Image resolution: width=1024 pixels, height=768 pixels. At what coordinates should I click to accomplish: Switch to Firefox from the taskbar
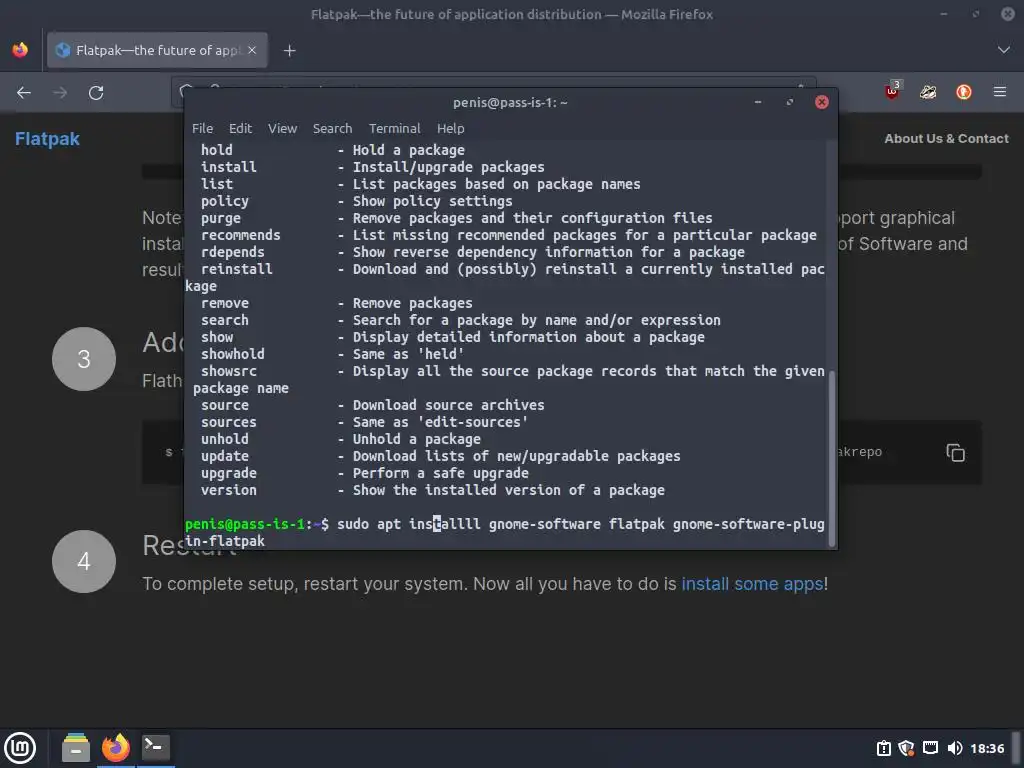coord(116,748)
